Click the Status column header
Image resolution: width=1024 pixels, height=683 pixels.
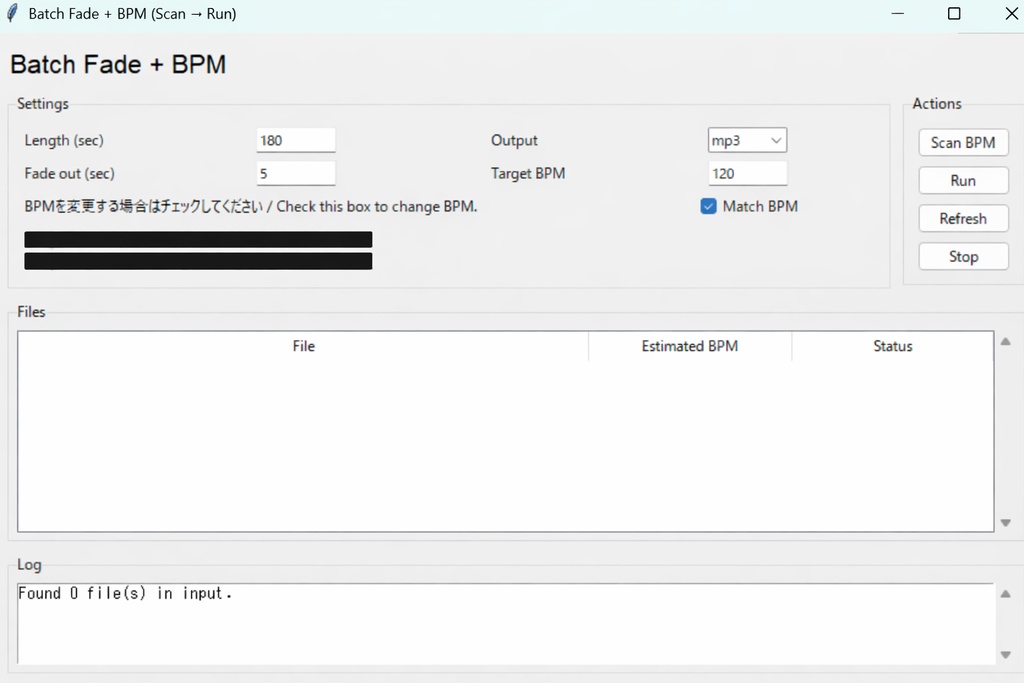[x=892, y=346]
